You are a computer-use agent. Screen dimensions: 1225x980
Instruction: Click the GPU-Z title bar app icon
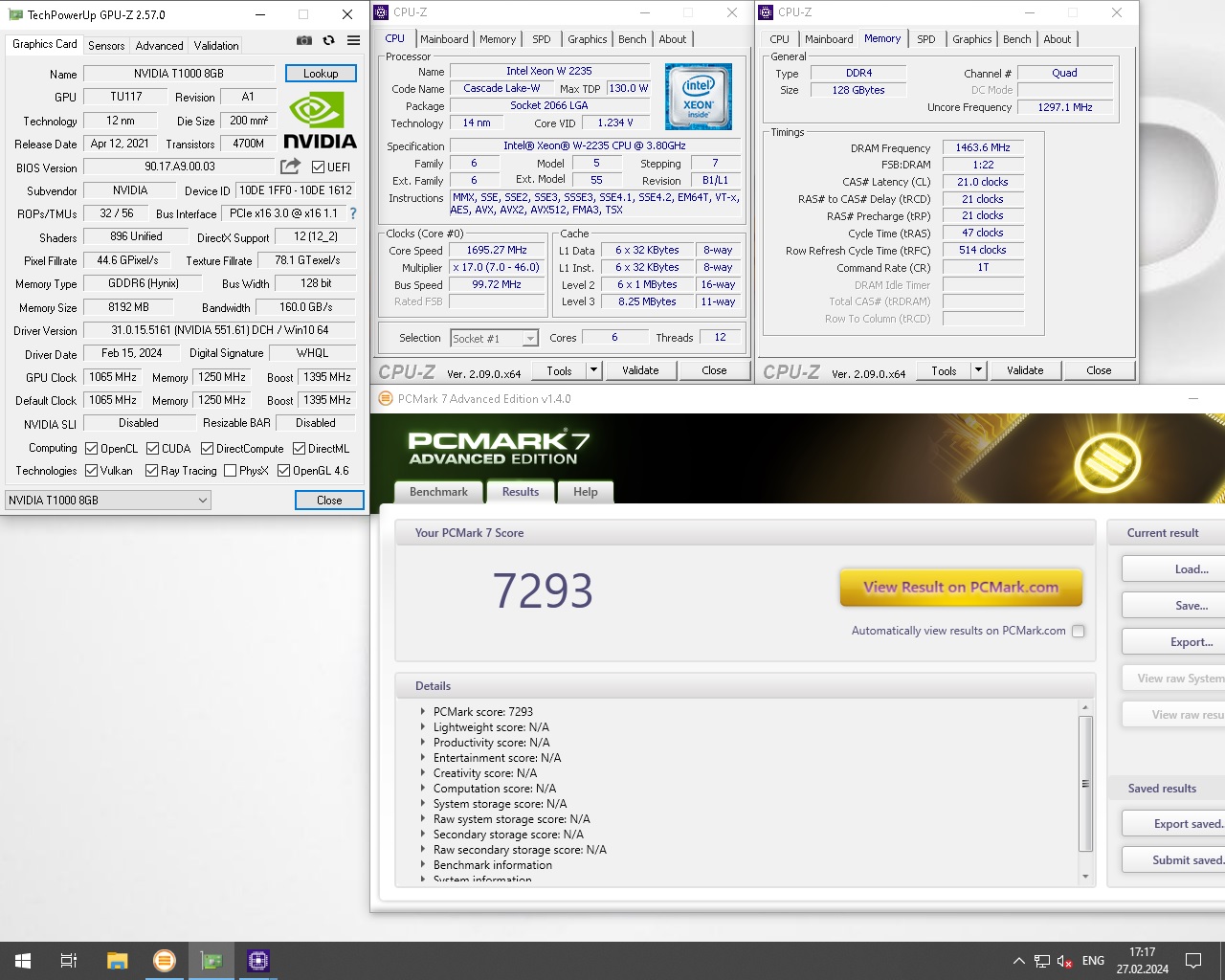(14, 14)
